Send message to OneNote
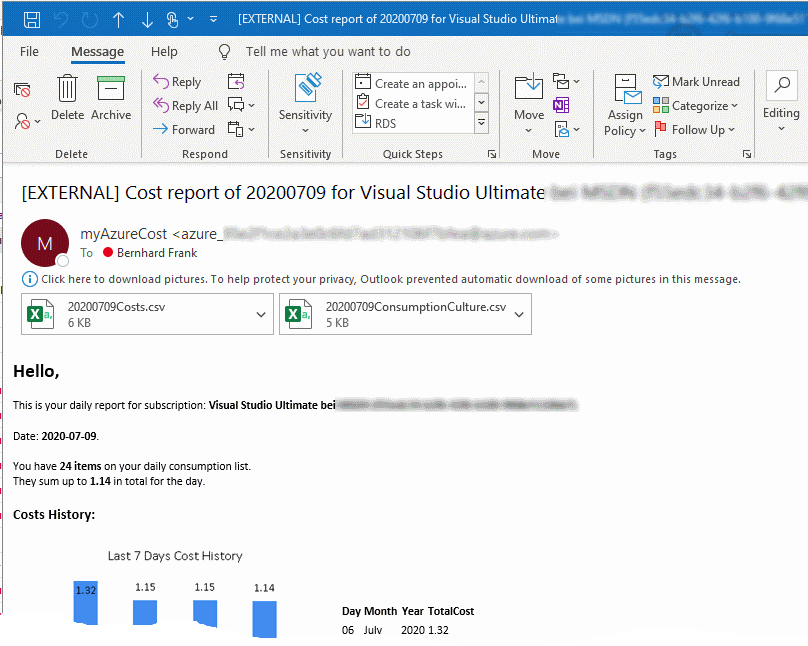This screenshot has height=646, width=808. 562,105
